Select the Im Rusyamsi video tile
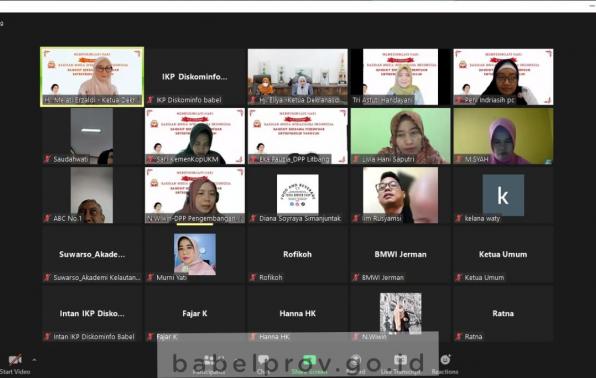The image size is (596, 378). tap(400, 195)
